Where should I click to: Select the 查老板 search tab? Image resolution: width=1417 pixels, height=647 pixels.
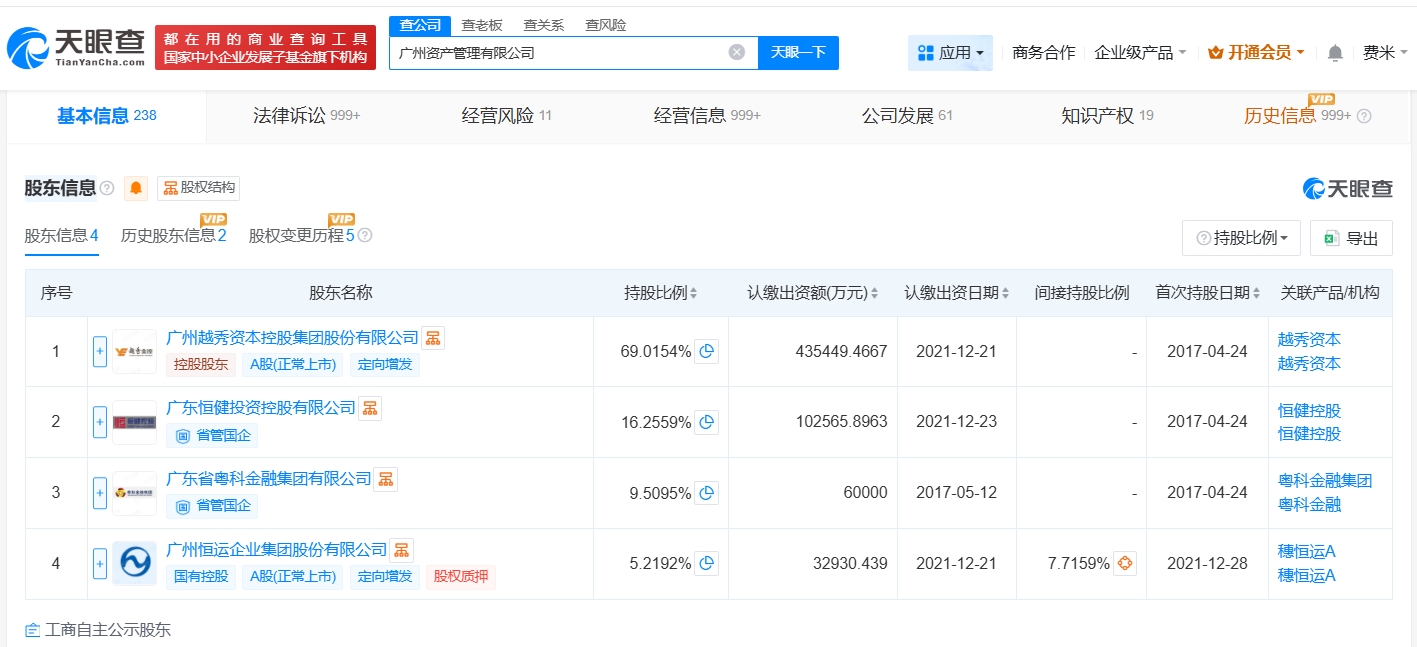(482, 26)
